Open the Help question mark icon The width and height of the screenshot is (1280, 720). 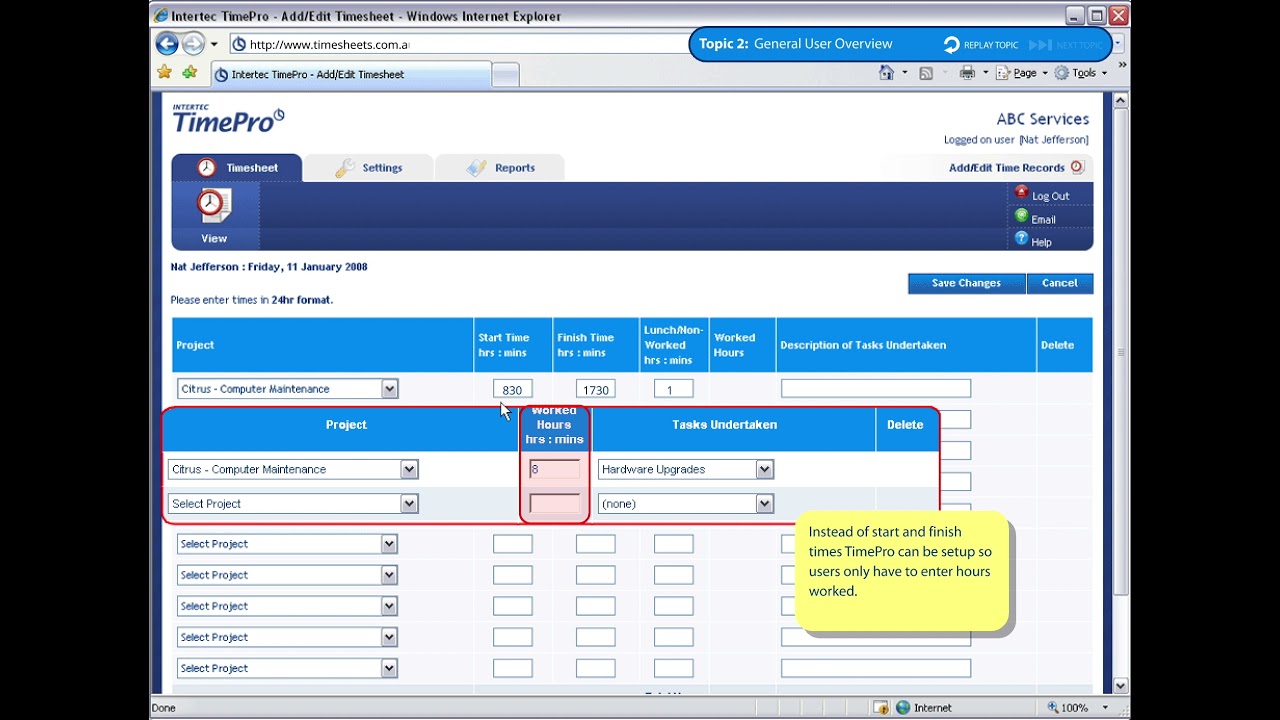pyautogui.click(x=1021, y=238)
